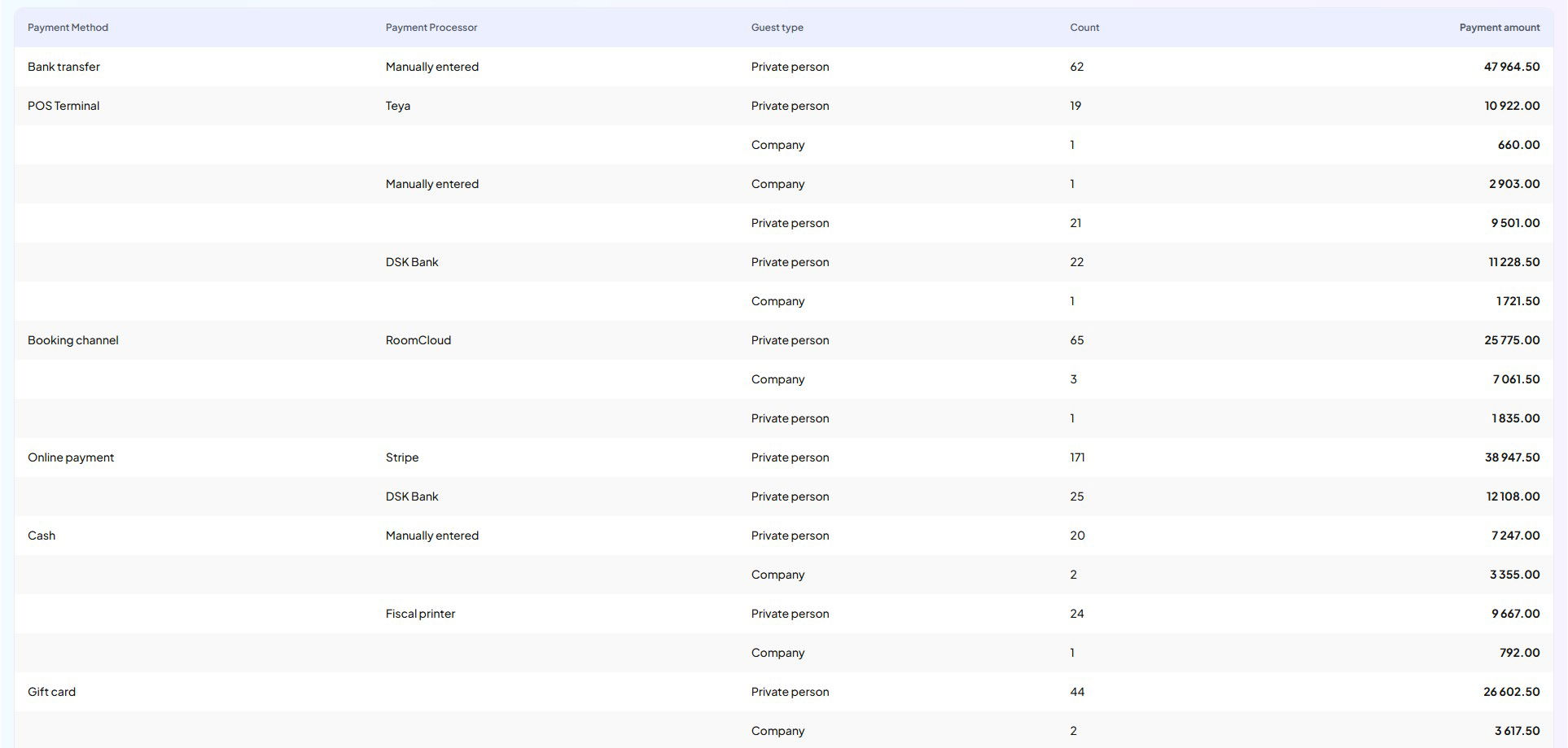The width and height of the screenshot is (1568, 748).
Task: Click the Teya payment processor cell
Action: [397, 106]
